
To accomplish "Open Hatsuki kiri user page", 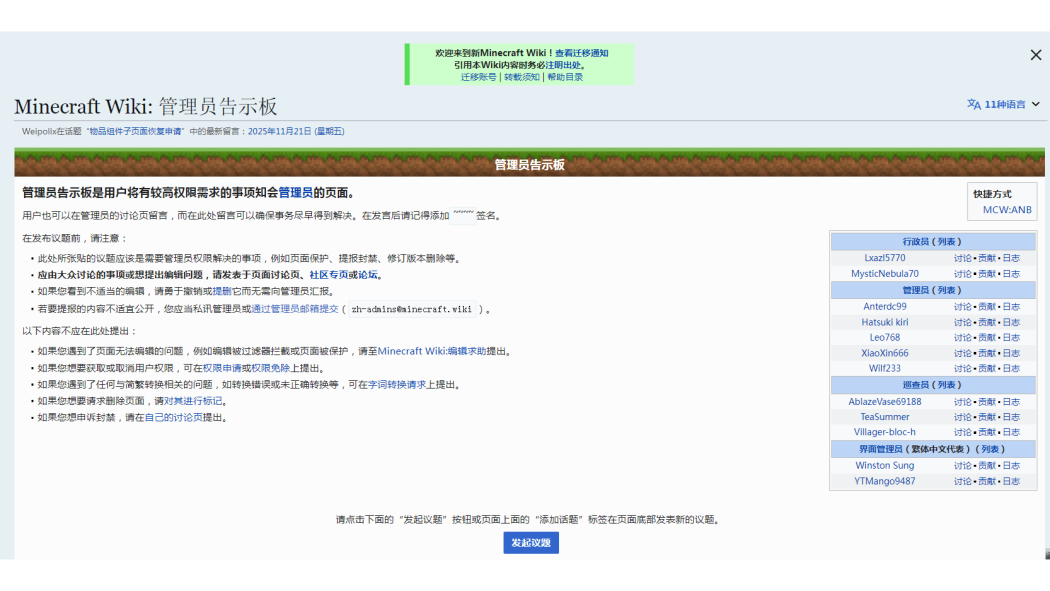I will [x=885, y=323].
